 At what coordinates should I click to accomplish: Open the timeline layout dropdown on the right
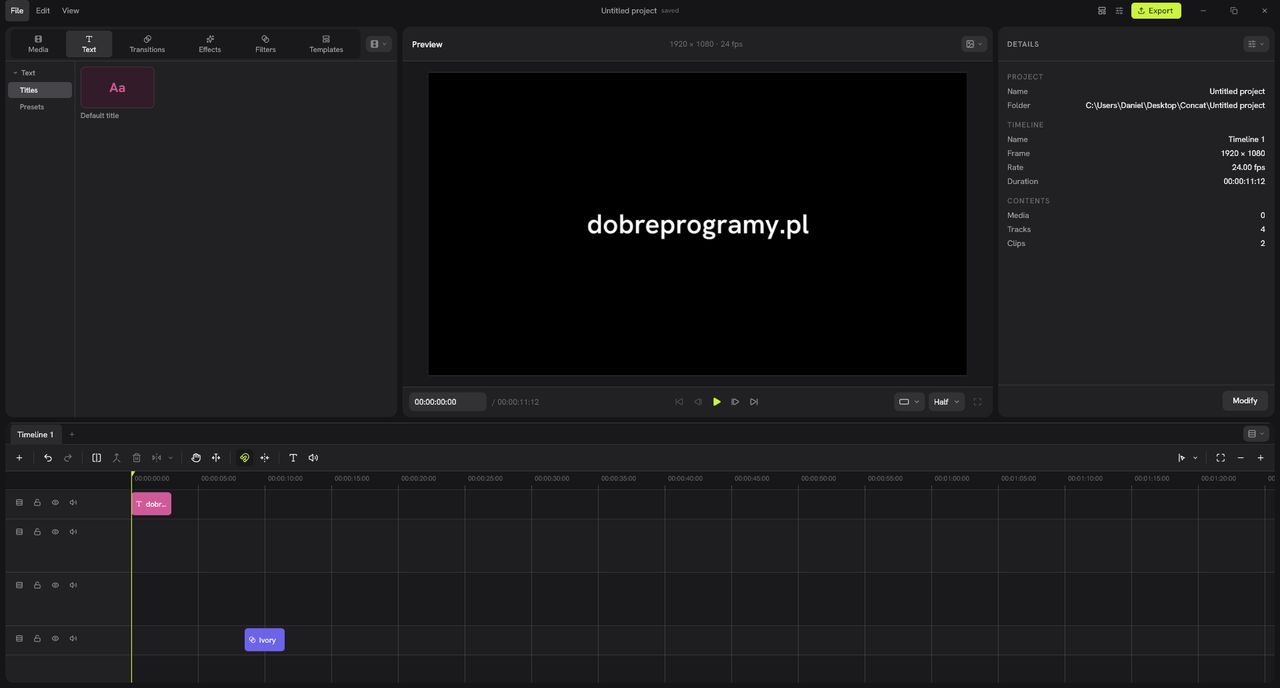click(1256, 434)
